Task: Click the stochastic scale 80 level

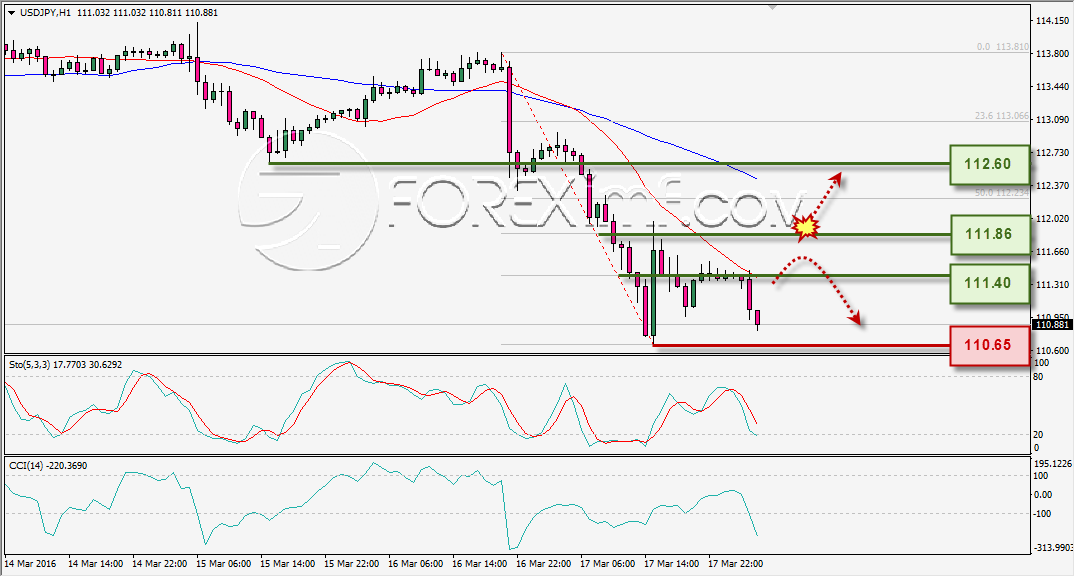Action: coord(1038,377)
